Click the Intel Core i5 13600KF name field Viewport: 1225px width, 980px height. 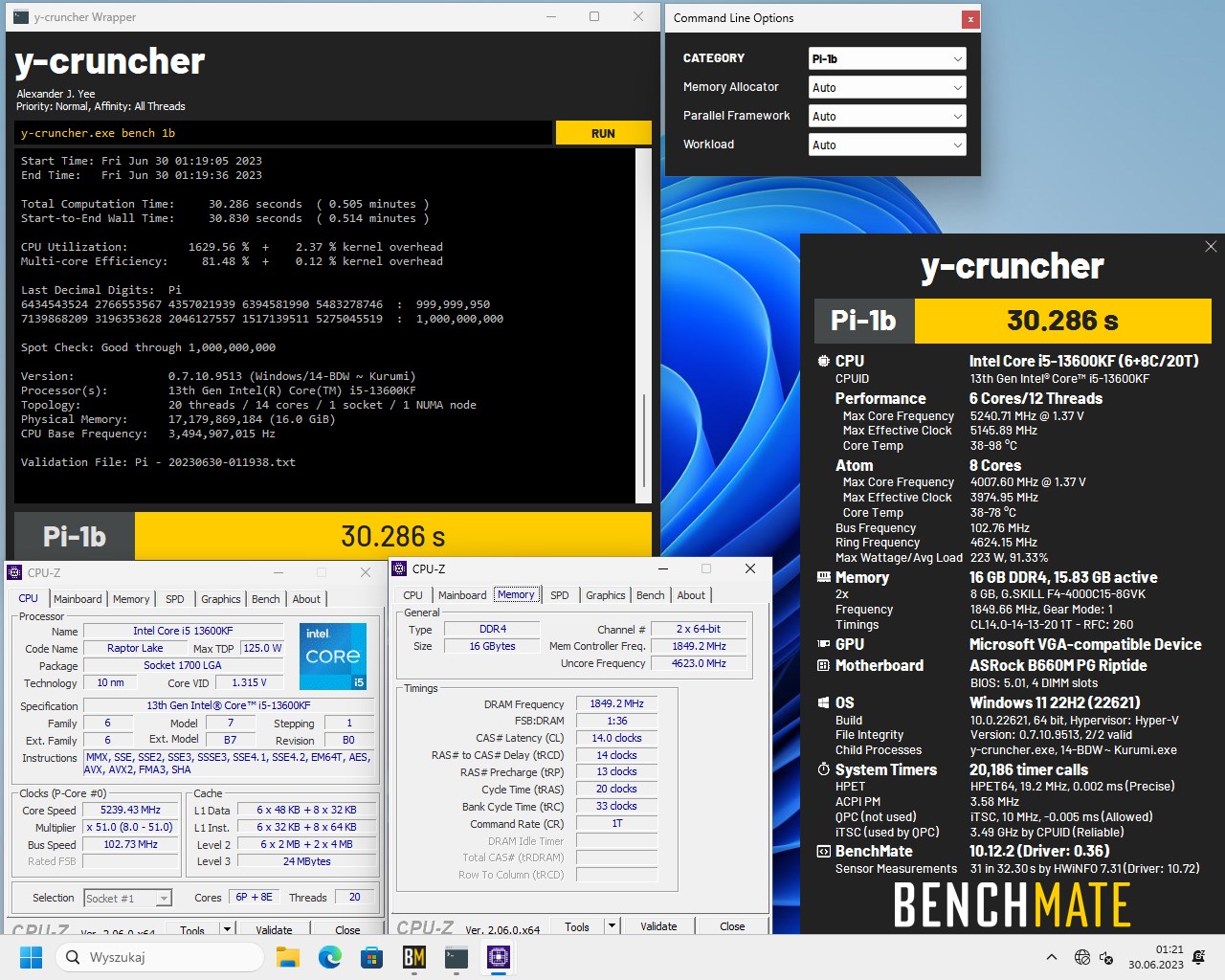183,631
